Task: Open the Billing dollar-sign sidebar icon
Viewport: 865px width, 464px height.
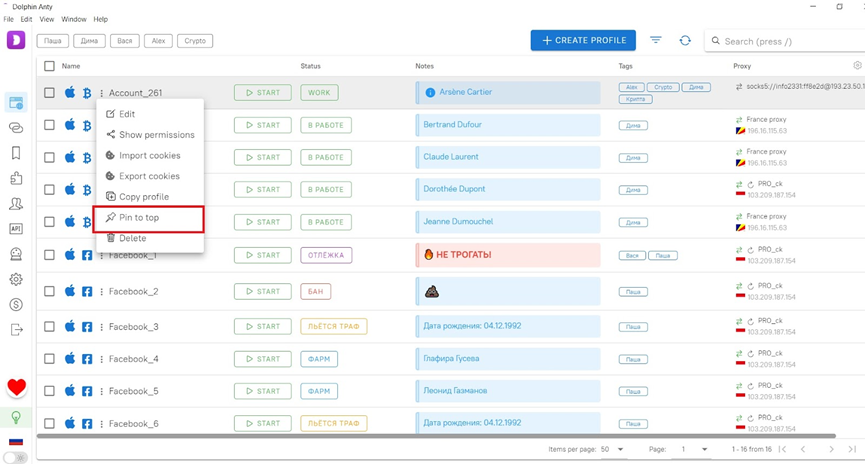Action: (16, 304)
